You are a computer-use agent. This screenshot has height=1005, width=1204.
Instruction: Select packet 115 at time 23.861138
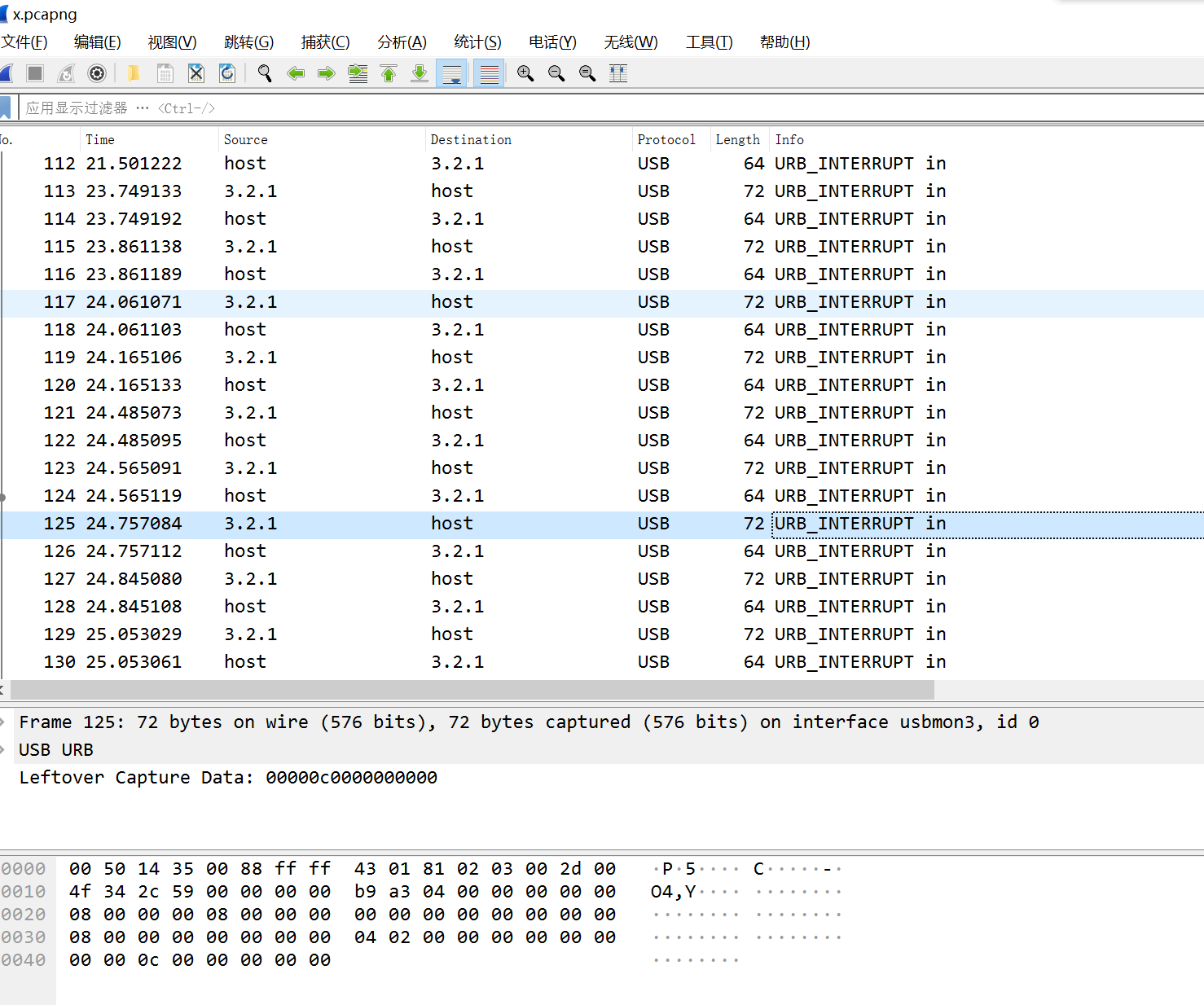point(602,247)
